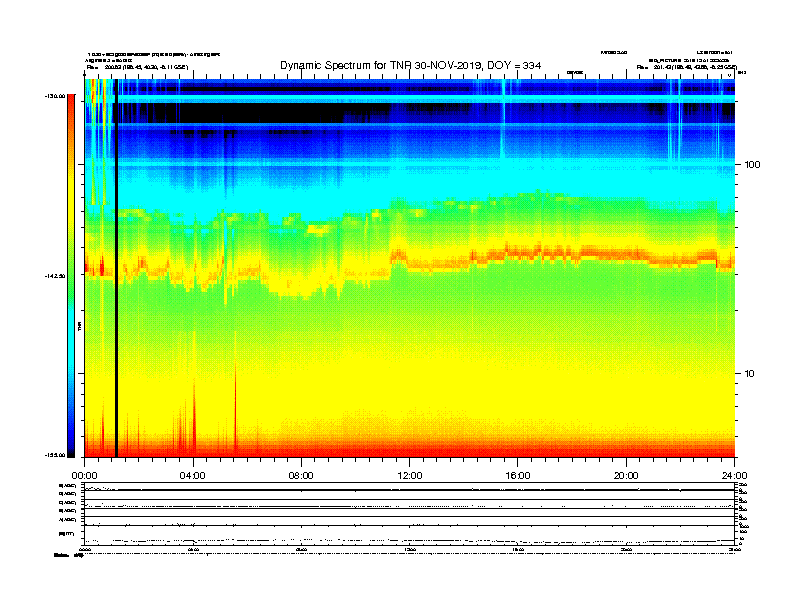The image size is (792, 612).
Task: Click the 16:00 label under the main spectrum
Action: [518, 476]
